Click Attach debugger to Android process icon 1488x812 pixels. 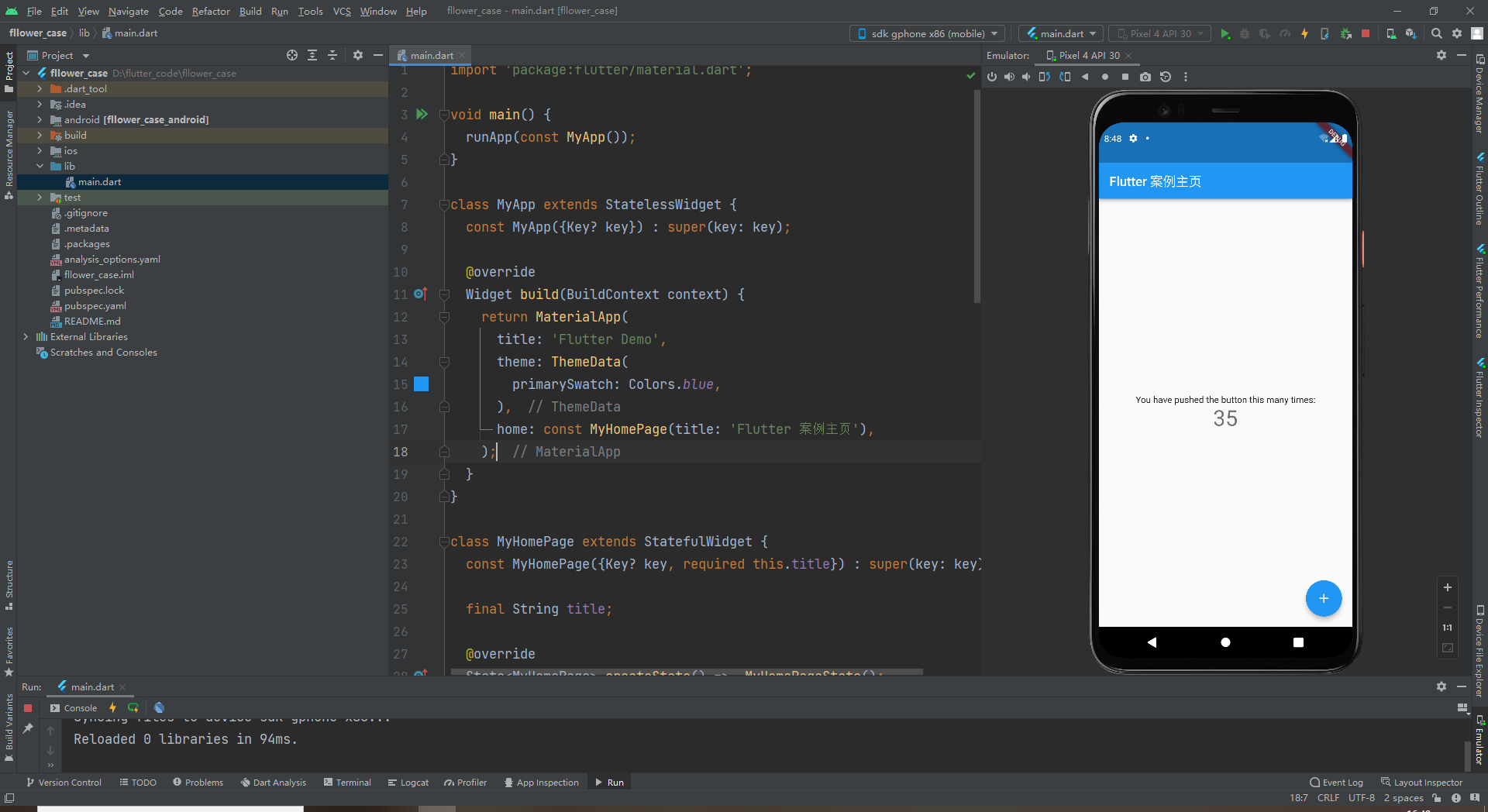point(1346,33)
